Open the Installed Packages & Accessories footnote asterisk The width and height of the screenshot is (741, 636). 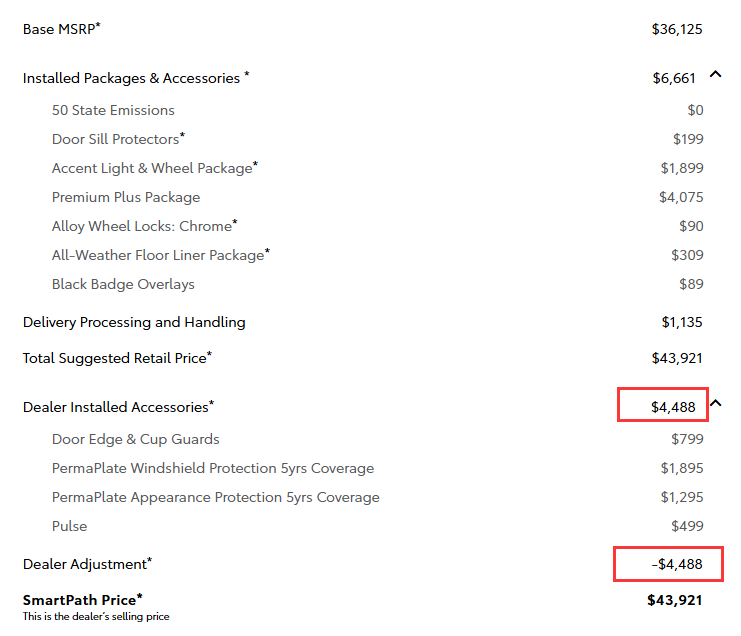[246, 75]
